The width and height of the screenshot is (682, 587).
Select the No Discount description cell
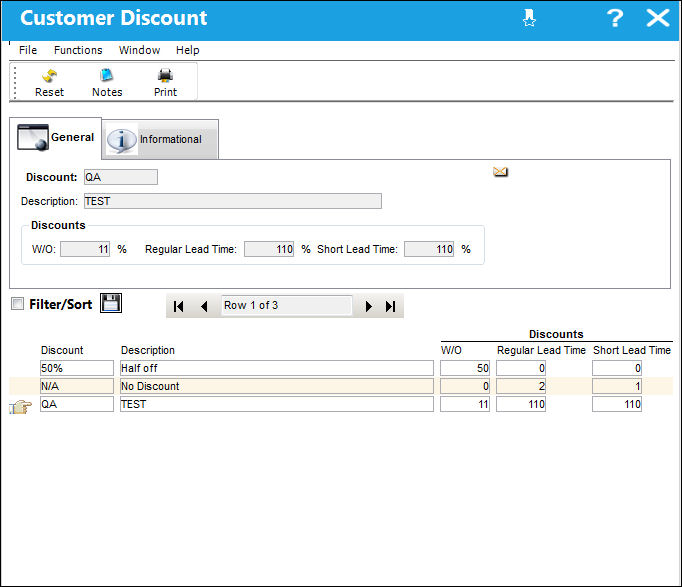point(277,386)
